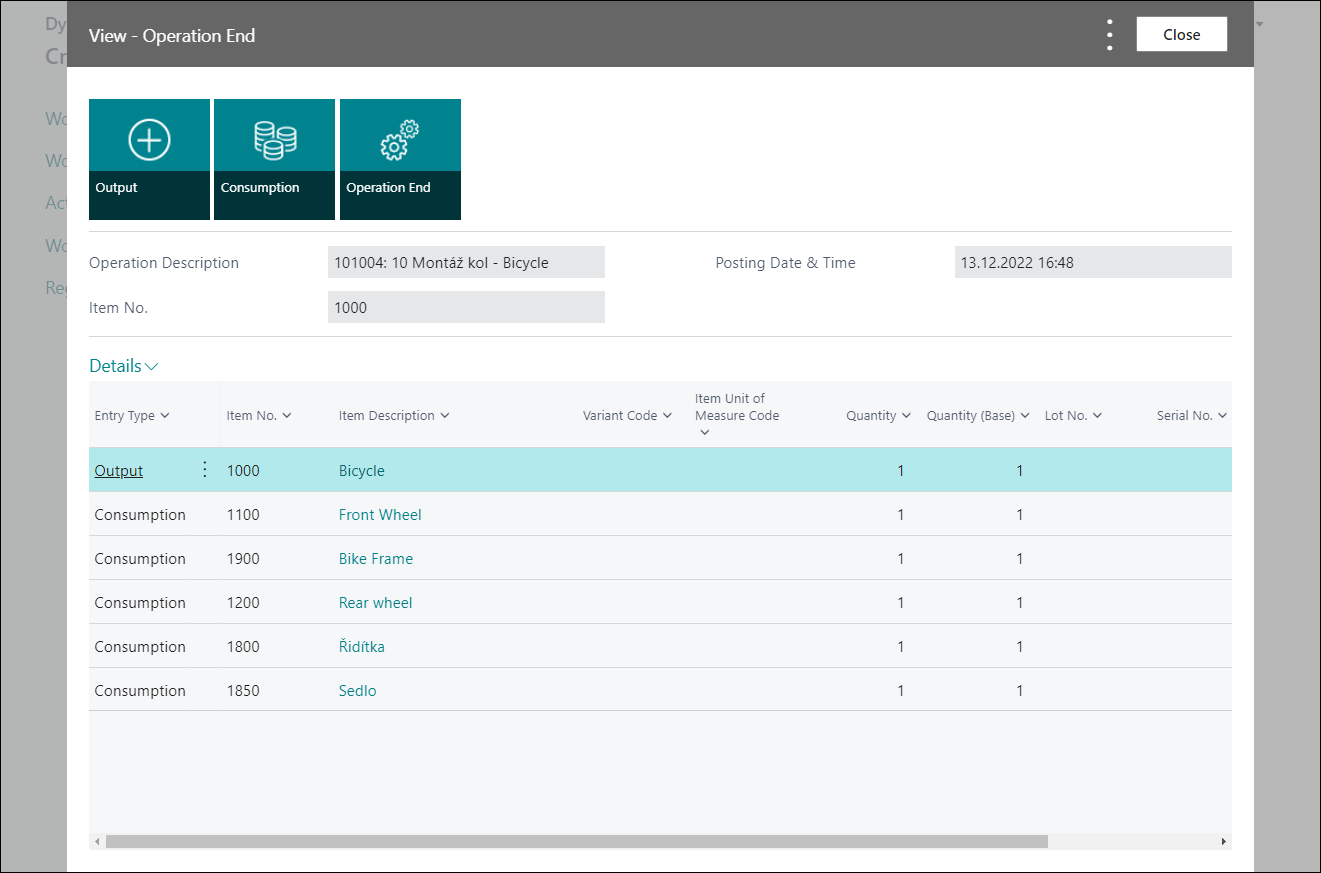Click the Front Wheel description link

coord(380,514)
